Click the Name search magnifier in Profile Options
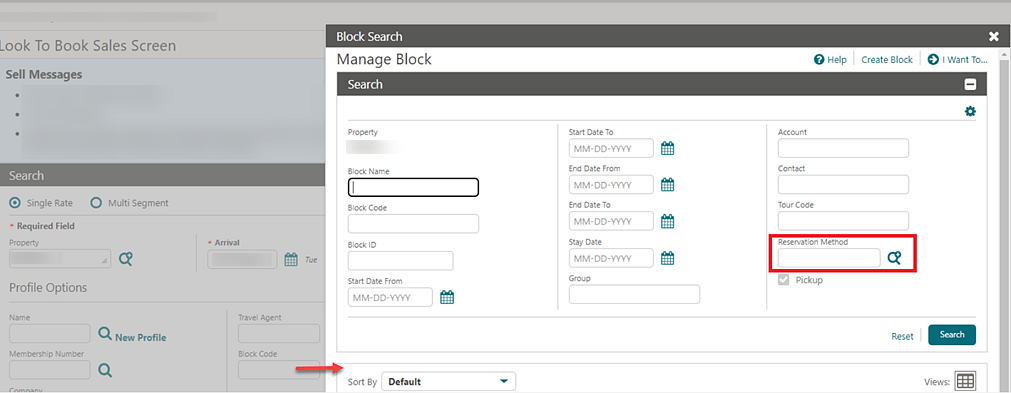 click(x=104, y=333)
